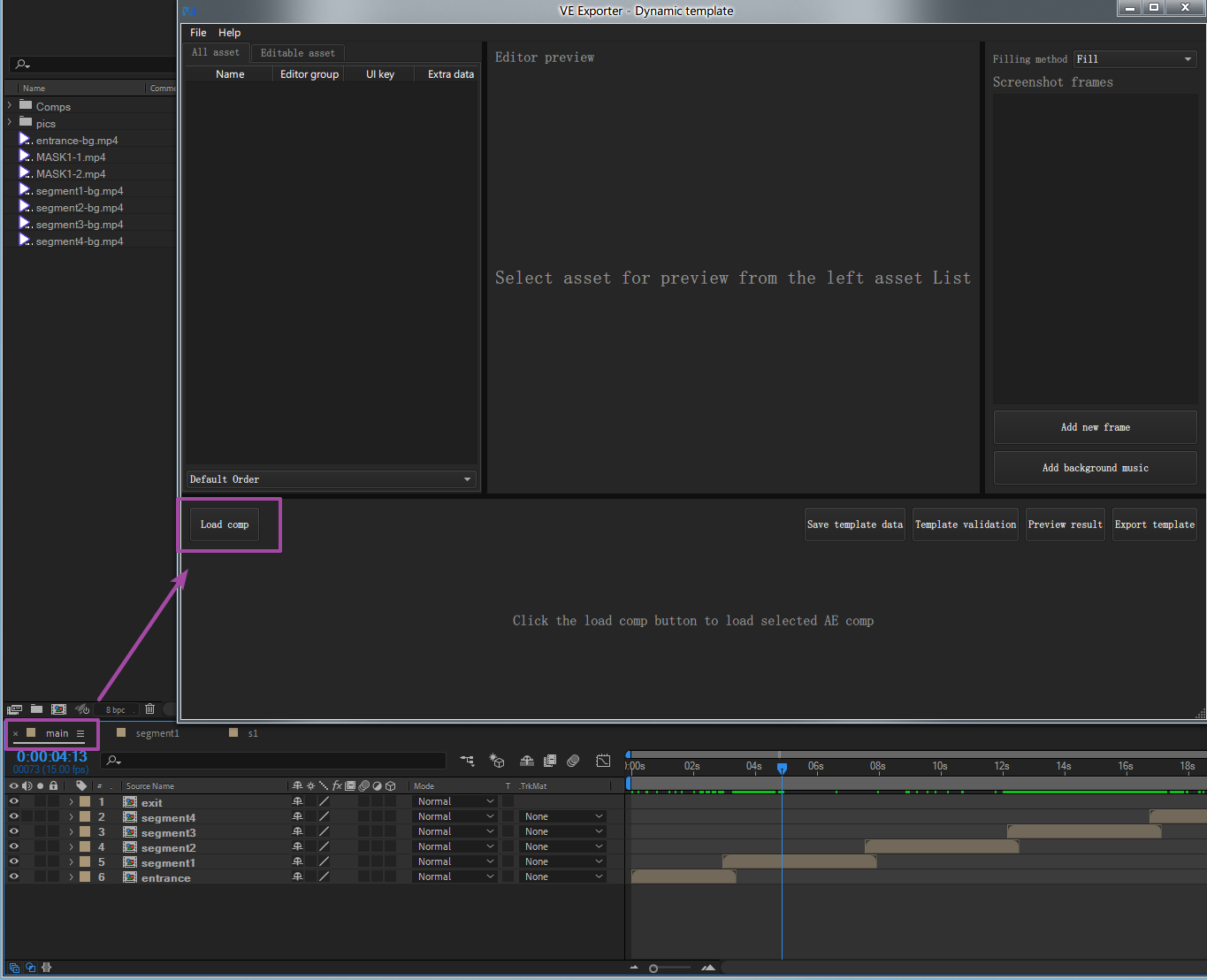Click the entrance layer's composition icon
Viewport: 1207px width, 980px height.
pos(130,877)
